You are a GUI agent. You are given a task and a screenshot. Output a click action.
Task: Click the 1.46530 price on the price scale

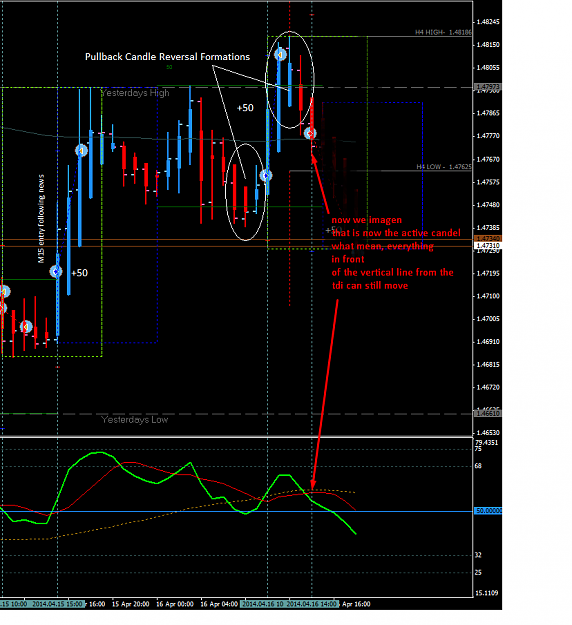coord(488,433)
